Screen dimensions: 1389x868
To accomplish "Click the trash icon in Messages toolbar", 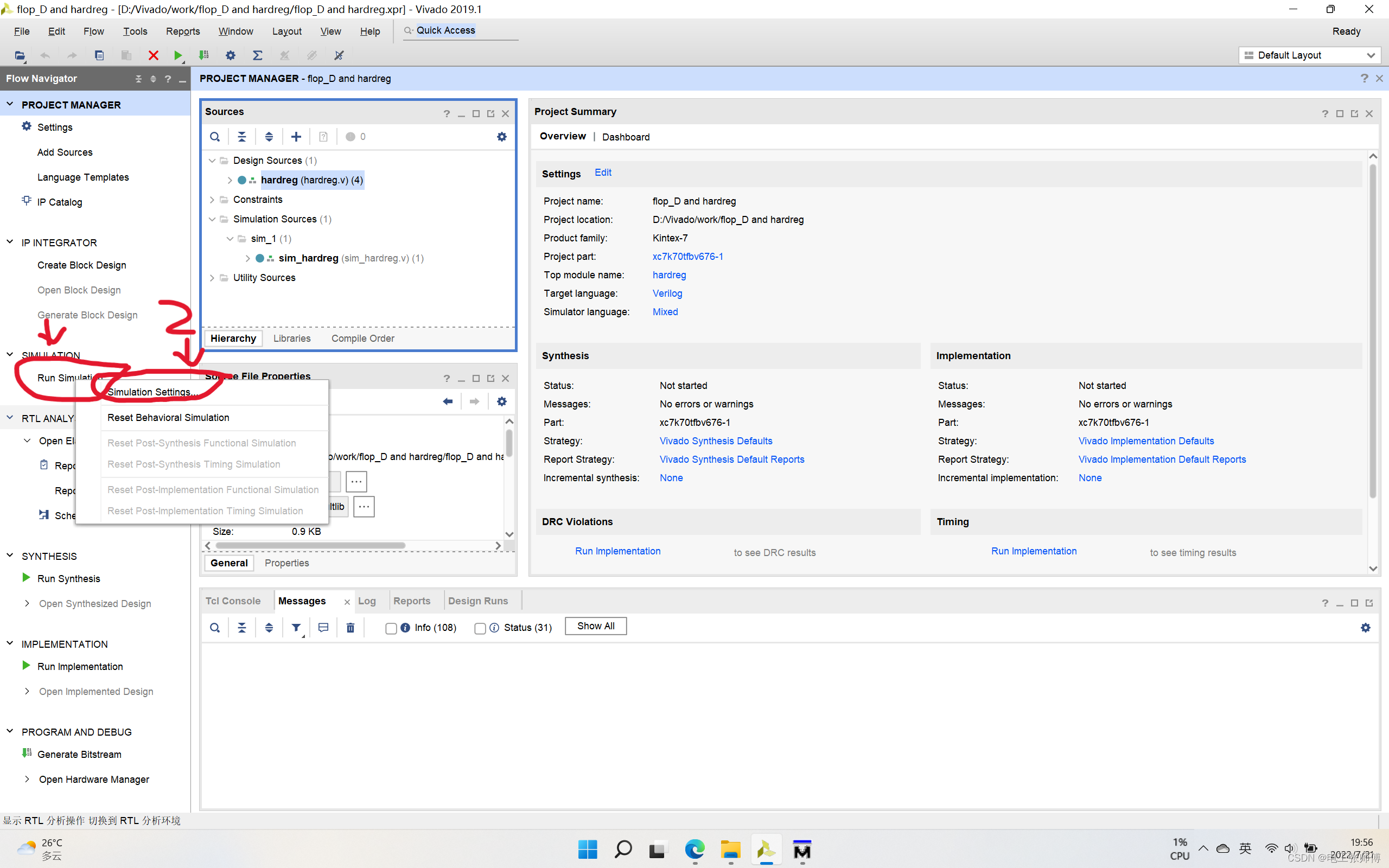I will (350, 628).
